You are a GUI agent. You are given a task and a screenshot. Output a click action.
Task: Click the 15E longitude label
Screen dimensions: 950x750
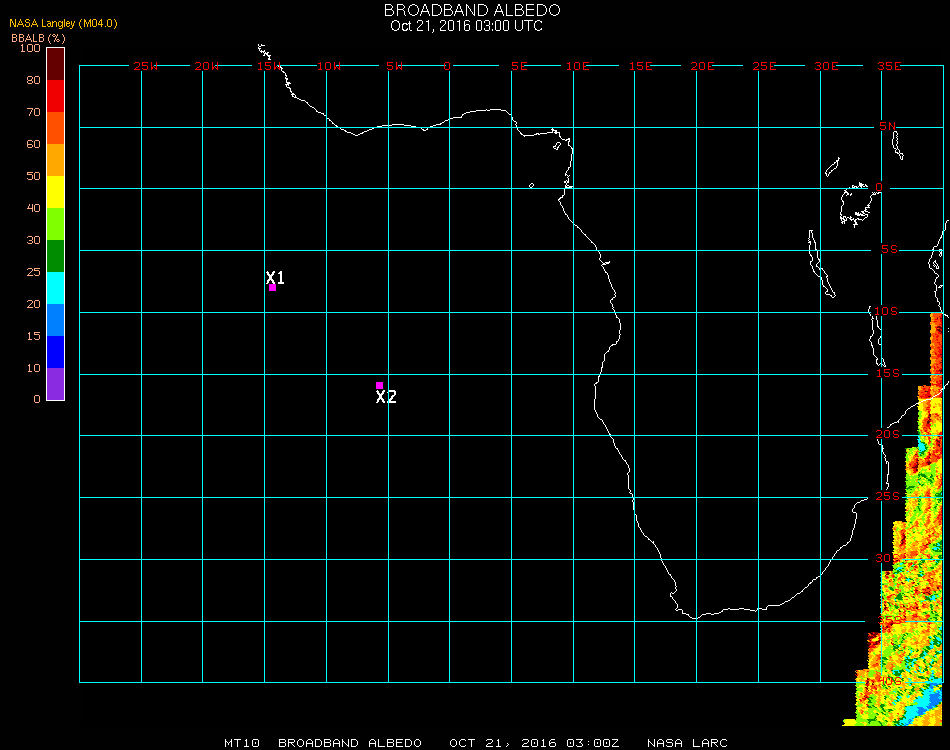(x=640, y=66)
